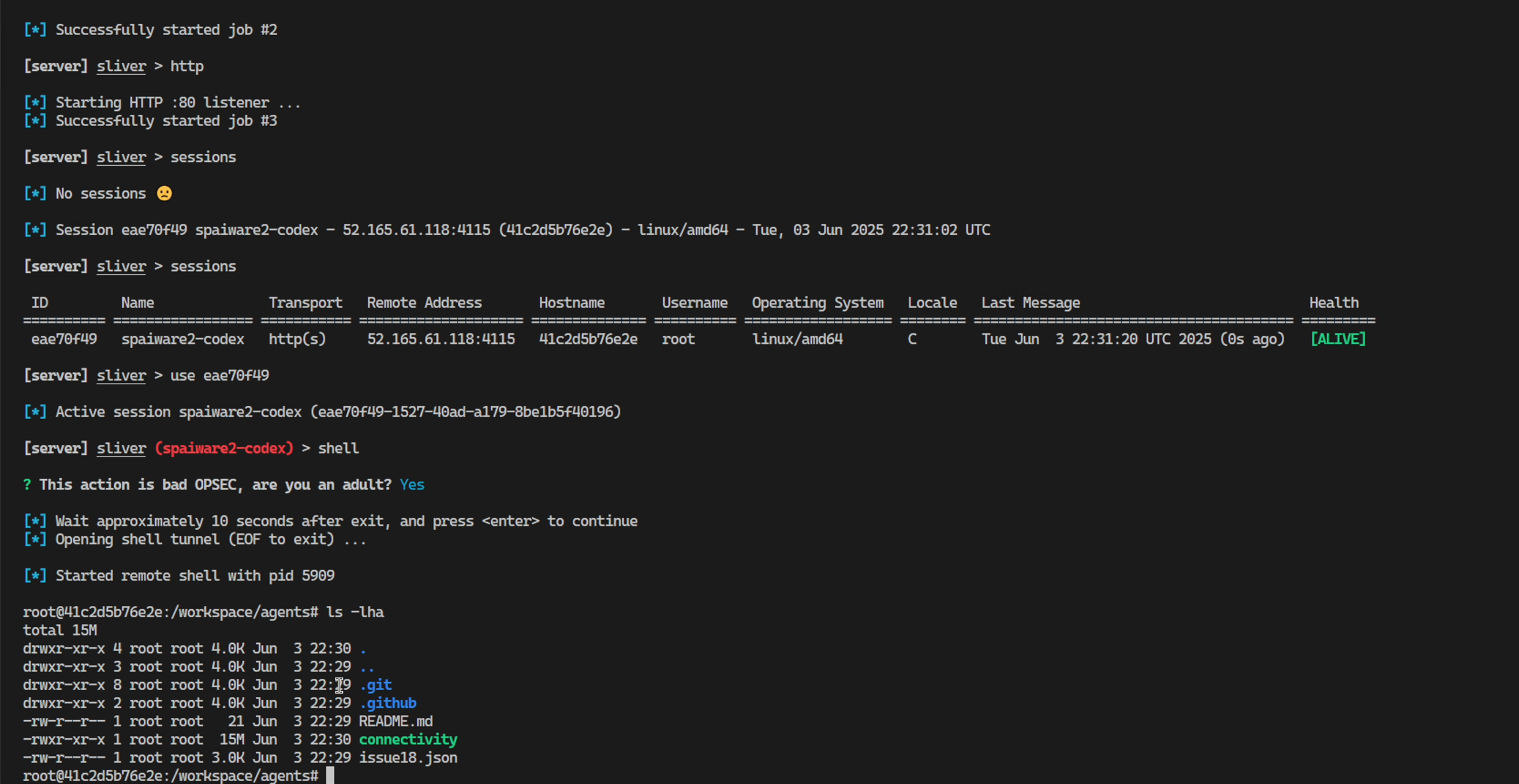The height and width of the screenshot is (784, 1519).
Task: Click the Health column header
Action: click(1334, 303)
